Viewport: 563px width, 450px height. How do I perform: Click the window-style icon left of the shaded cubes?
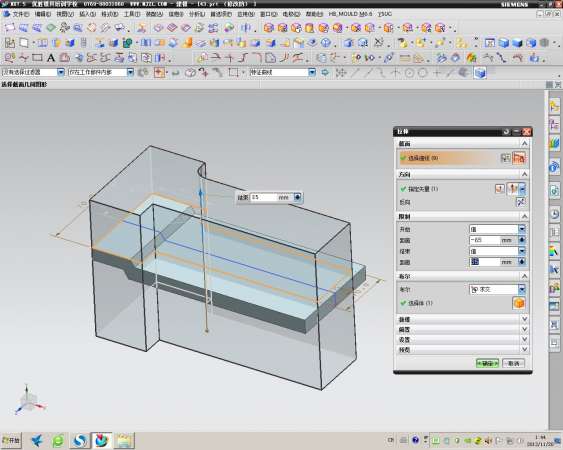(490, 43)
